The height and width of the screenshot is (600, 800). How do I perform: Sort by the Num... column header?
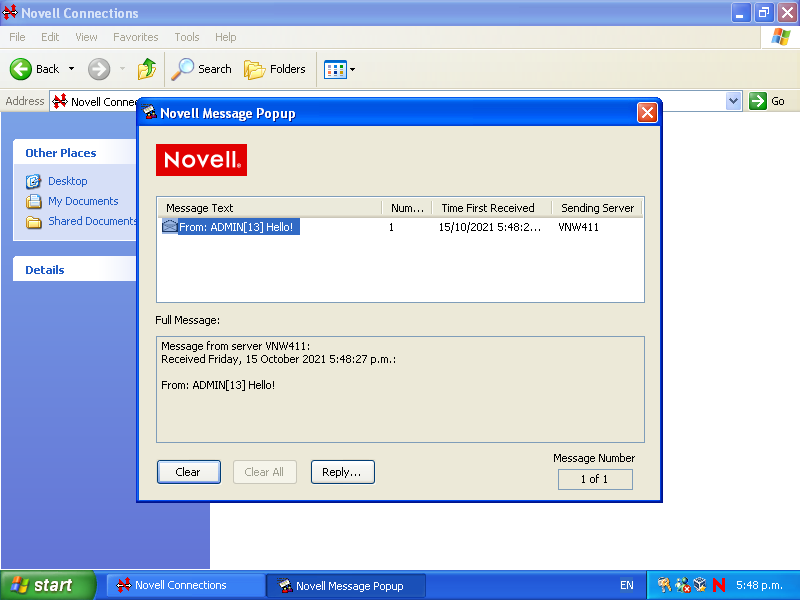[407, 208]
